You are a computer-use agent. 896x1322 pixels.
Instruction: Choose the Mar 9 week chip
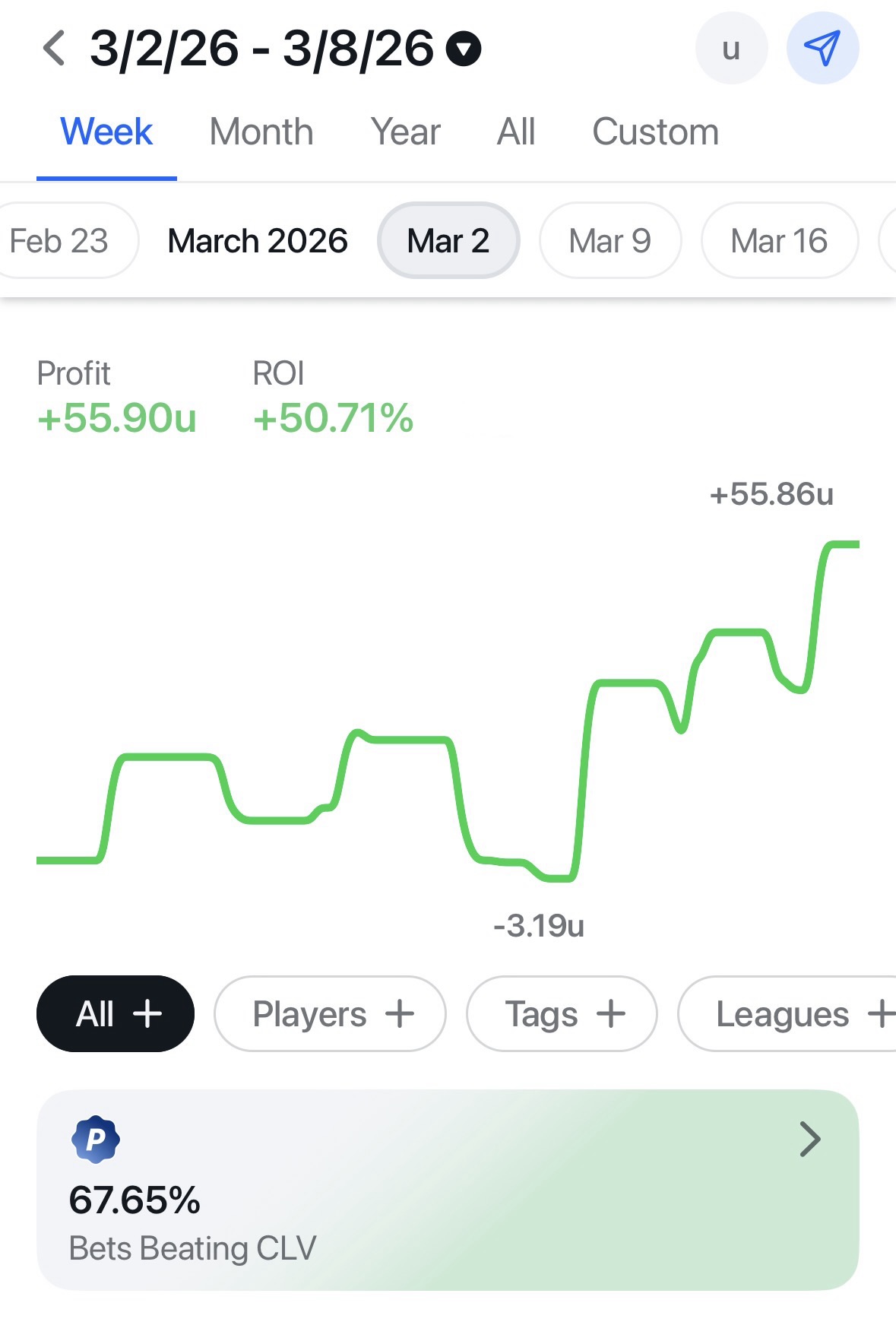point(609,241)
